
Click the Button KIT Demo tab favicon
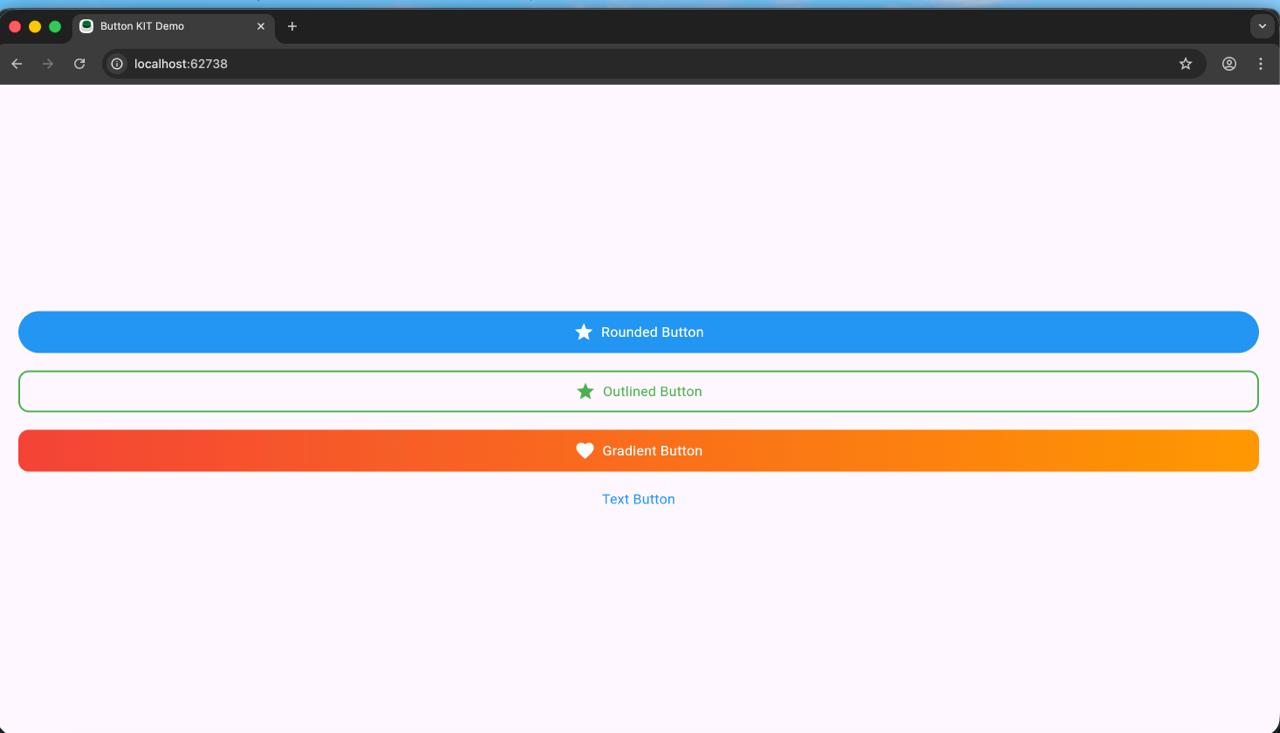(87, 26)
